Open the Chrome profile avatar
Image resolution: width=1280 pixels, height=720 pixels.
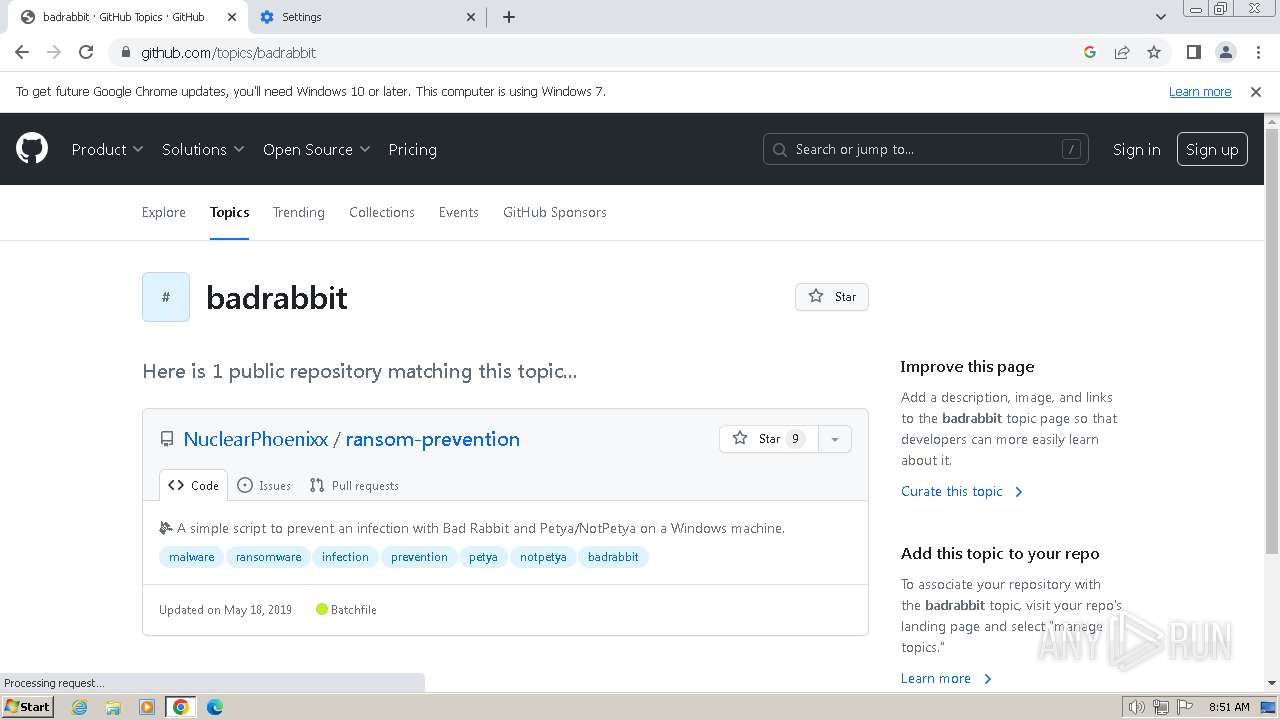point(1225,52)
